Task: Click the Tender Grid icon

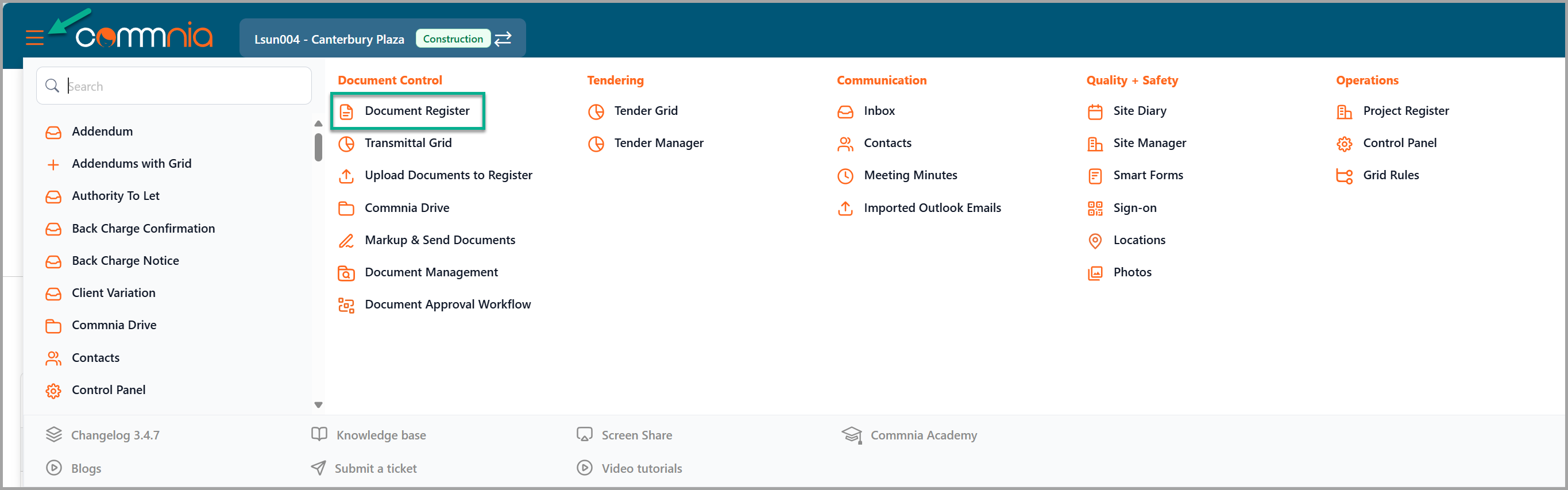Action: click(596, 112)
